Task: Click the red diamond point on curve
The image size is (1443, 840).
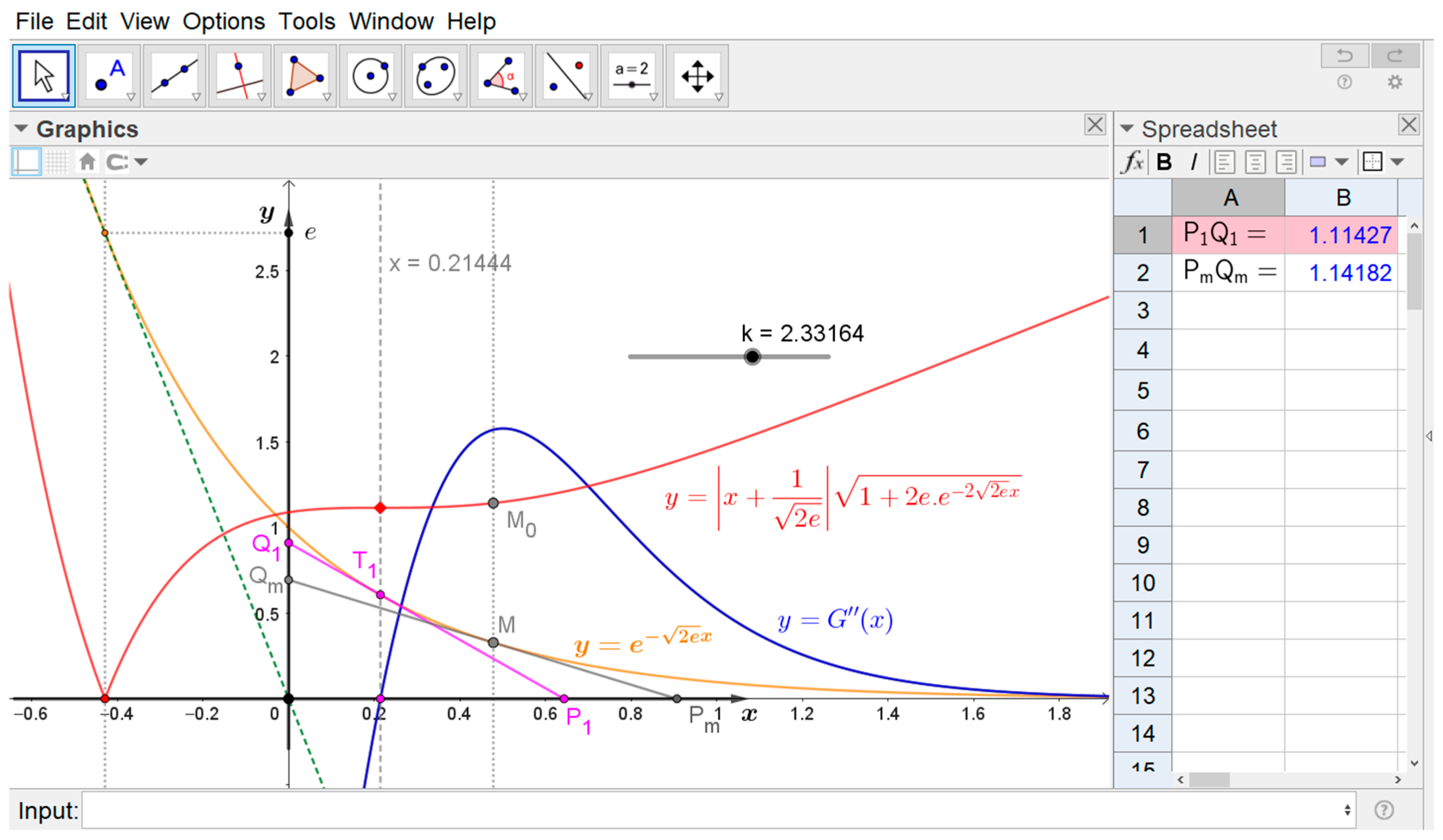Action: pos(380,508)
